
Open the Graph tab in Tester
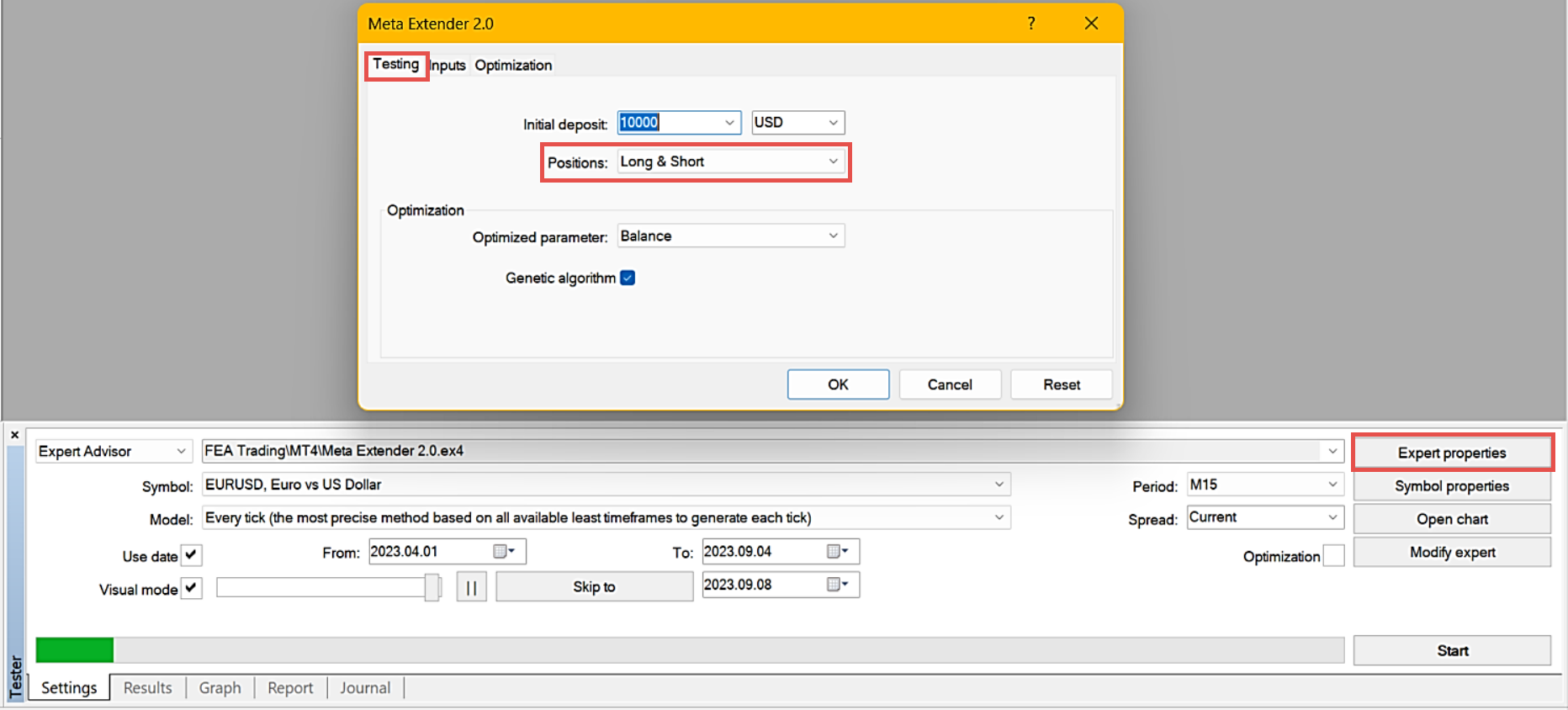pos(220,687)
